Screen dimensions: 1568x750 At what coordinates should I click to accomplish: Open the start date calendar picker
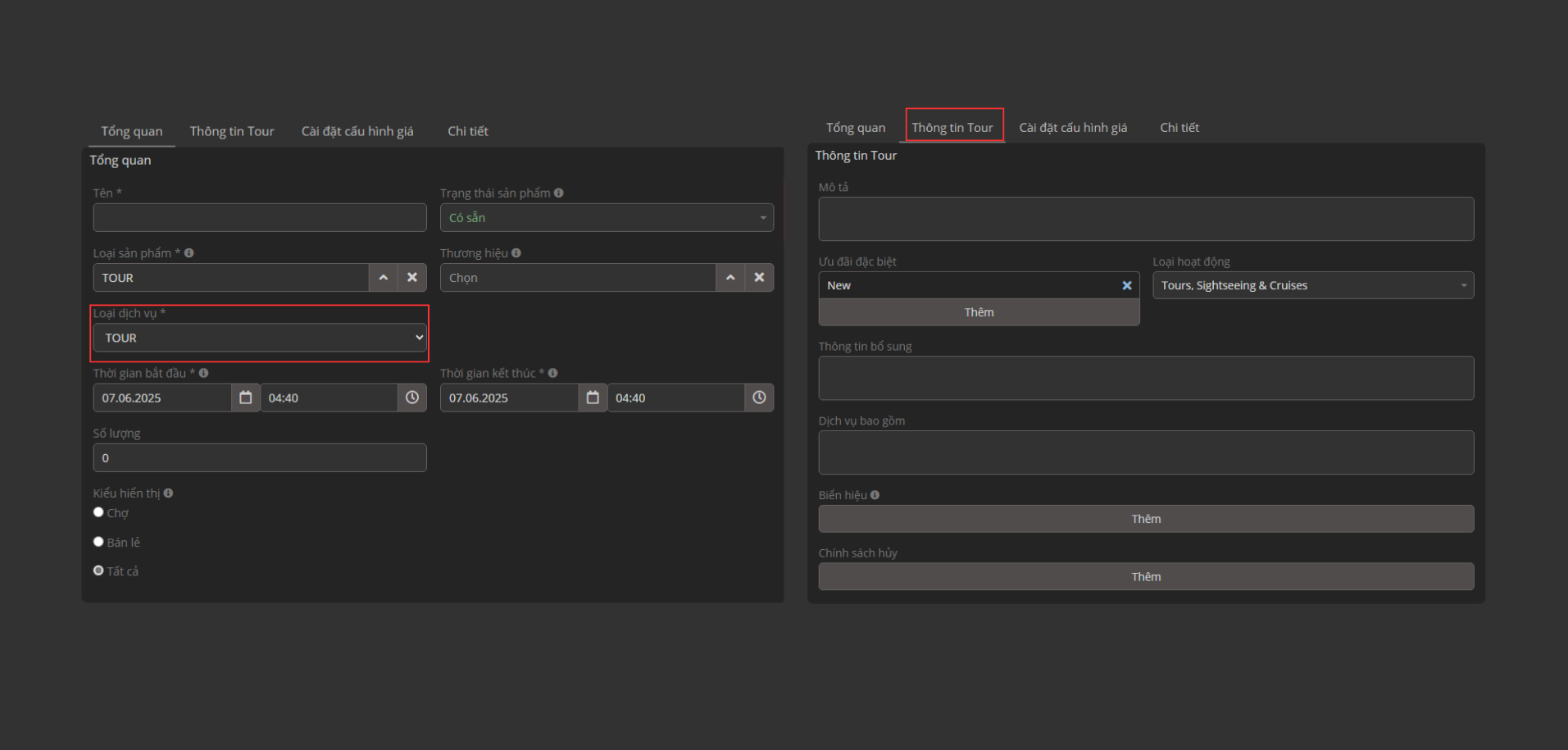point(245,398)
